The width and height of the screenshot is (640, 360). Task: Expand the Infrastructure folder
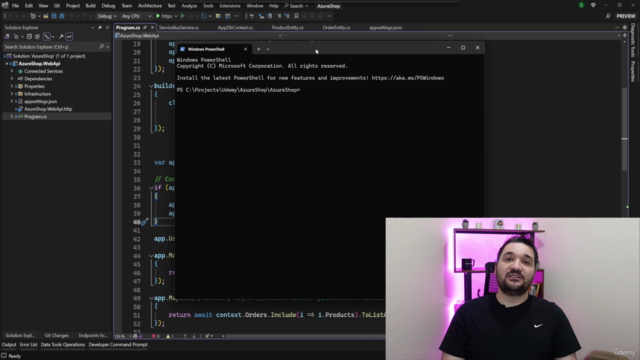coord(12,94)
